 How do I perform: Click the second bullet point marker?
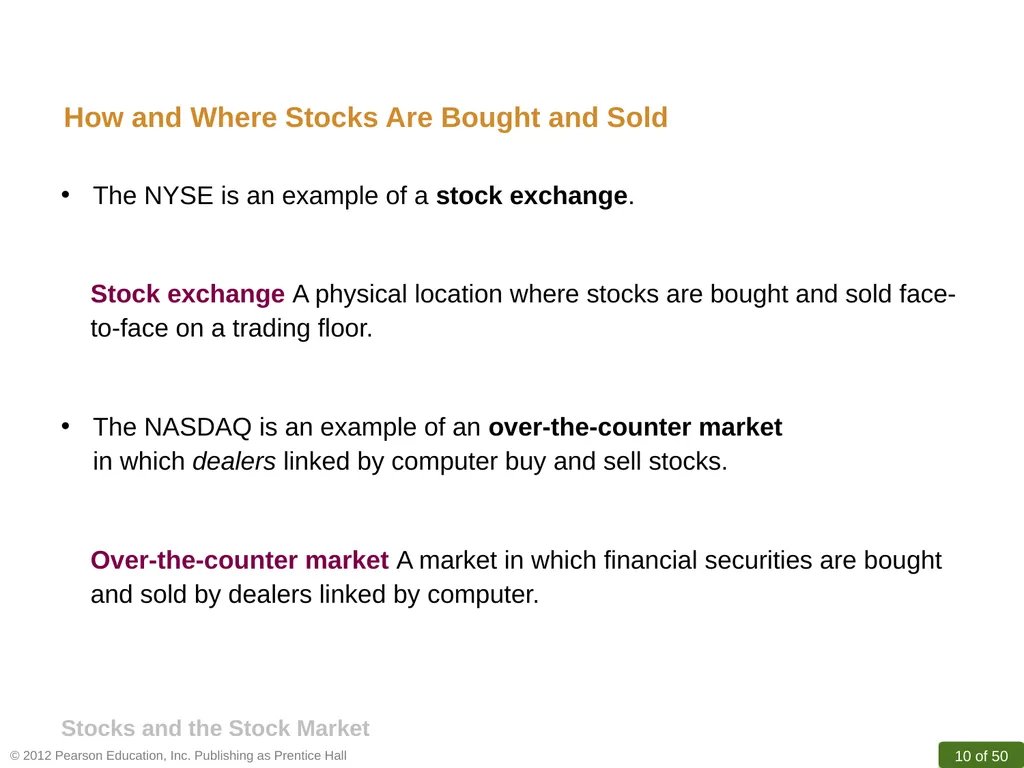tap(65, 426)
